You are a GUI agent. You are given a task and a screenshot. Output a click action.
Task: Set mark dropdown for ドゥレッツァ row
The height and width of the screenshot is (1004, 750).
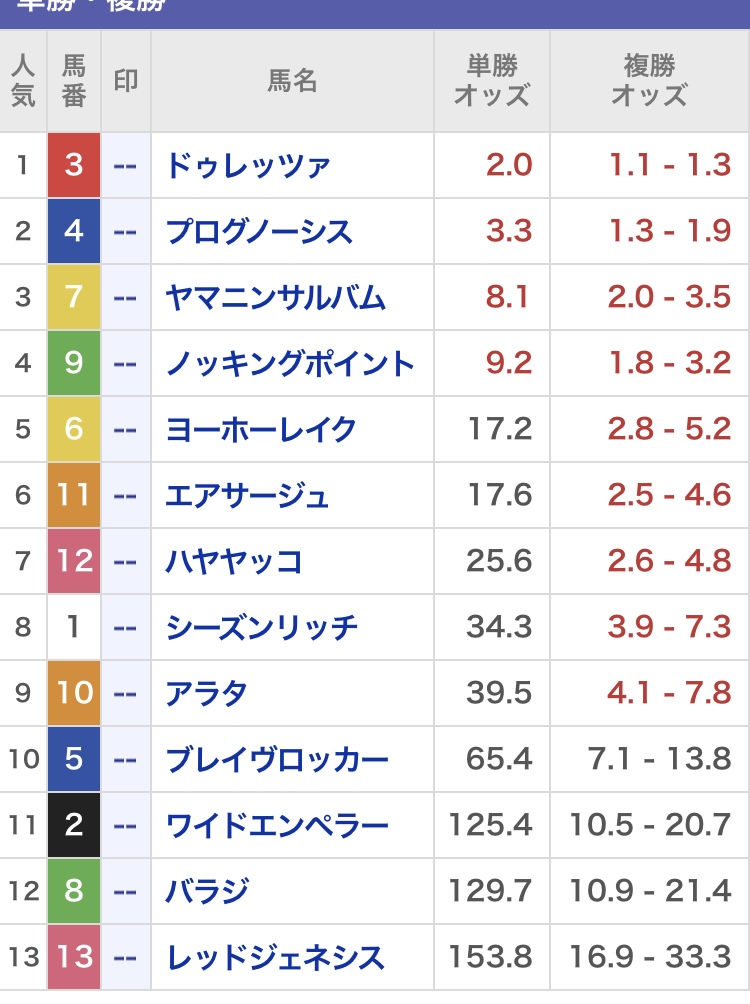click(125, 165)
